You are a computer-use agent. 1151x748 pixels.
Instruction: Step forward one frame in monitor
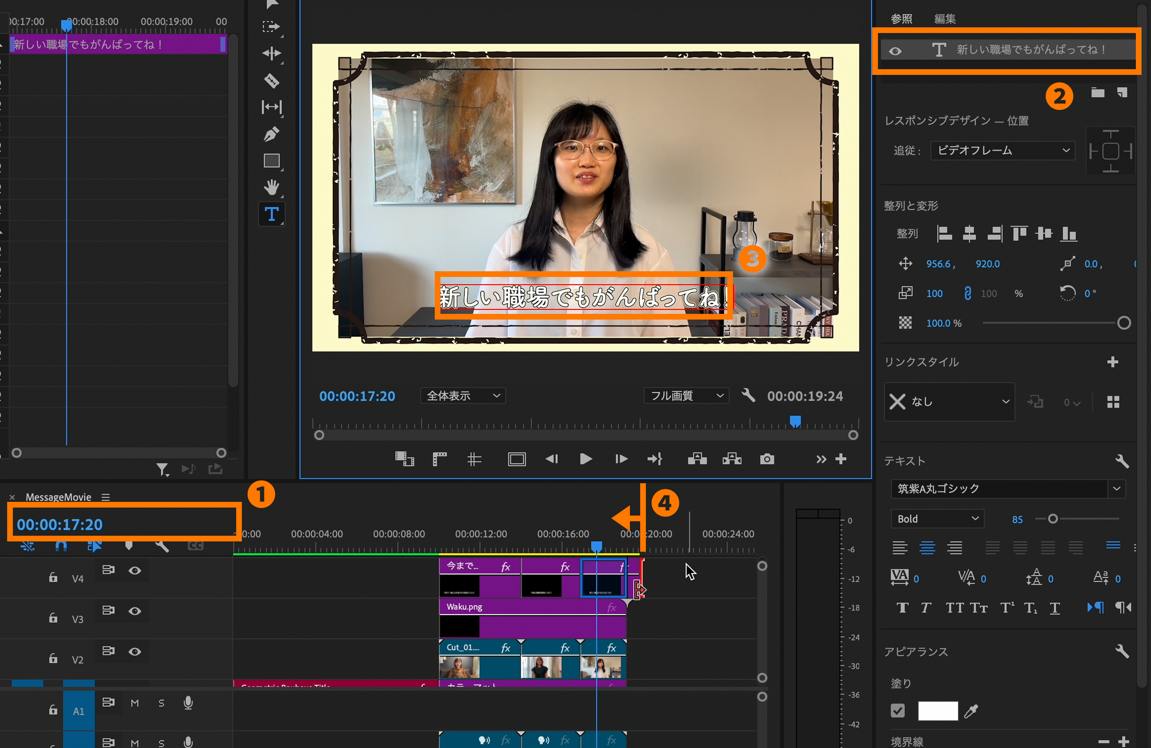[621, 459]
